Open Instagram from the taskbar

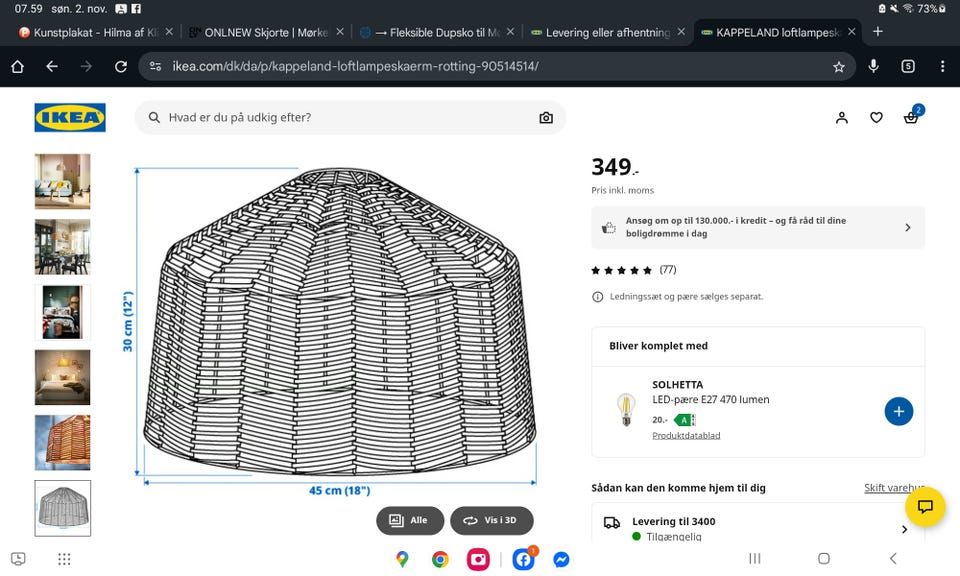pos(479,559)
